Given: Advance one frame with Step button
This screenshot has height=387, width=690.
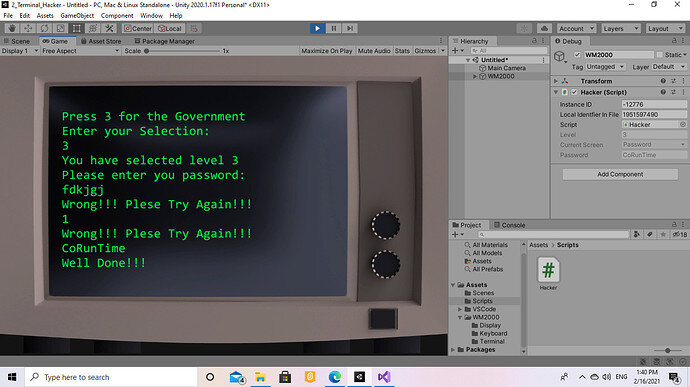Looking at the screenshot, I should 350,28.
